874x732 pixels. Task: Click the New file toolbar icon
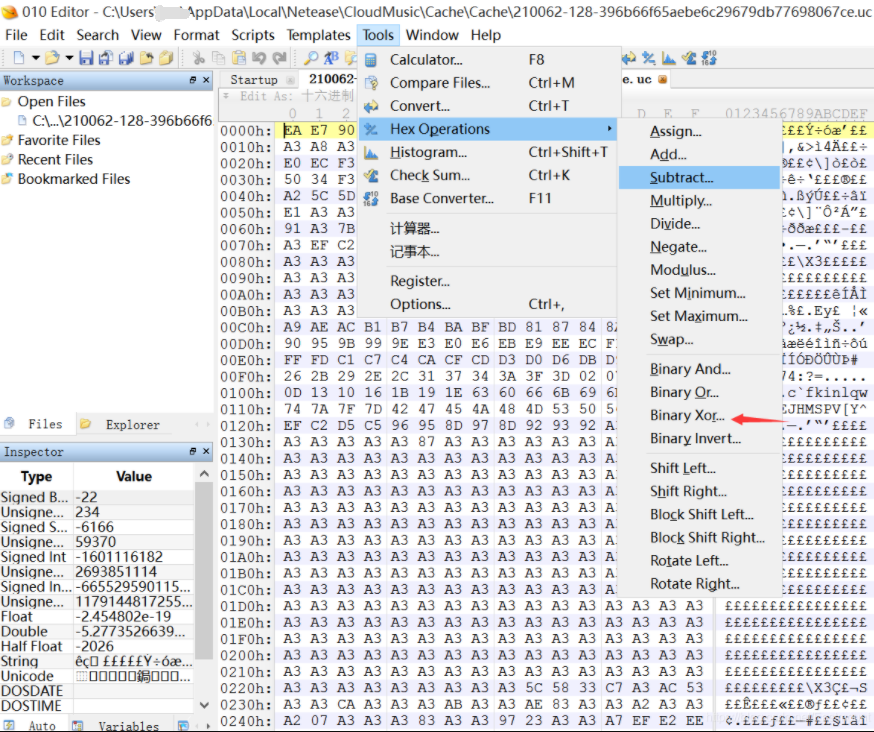point(19,58)
